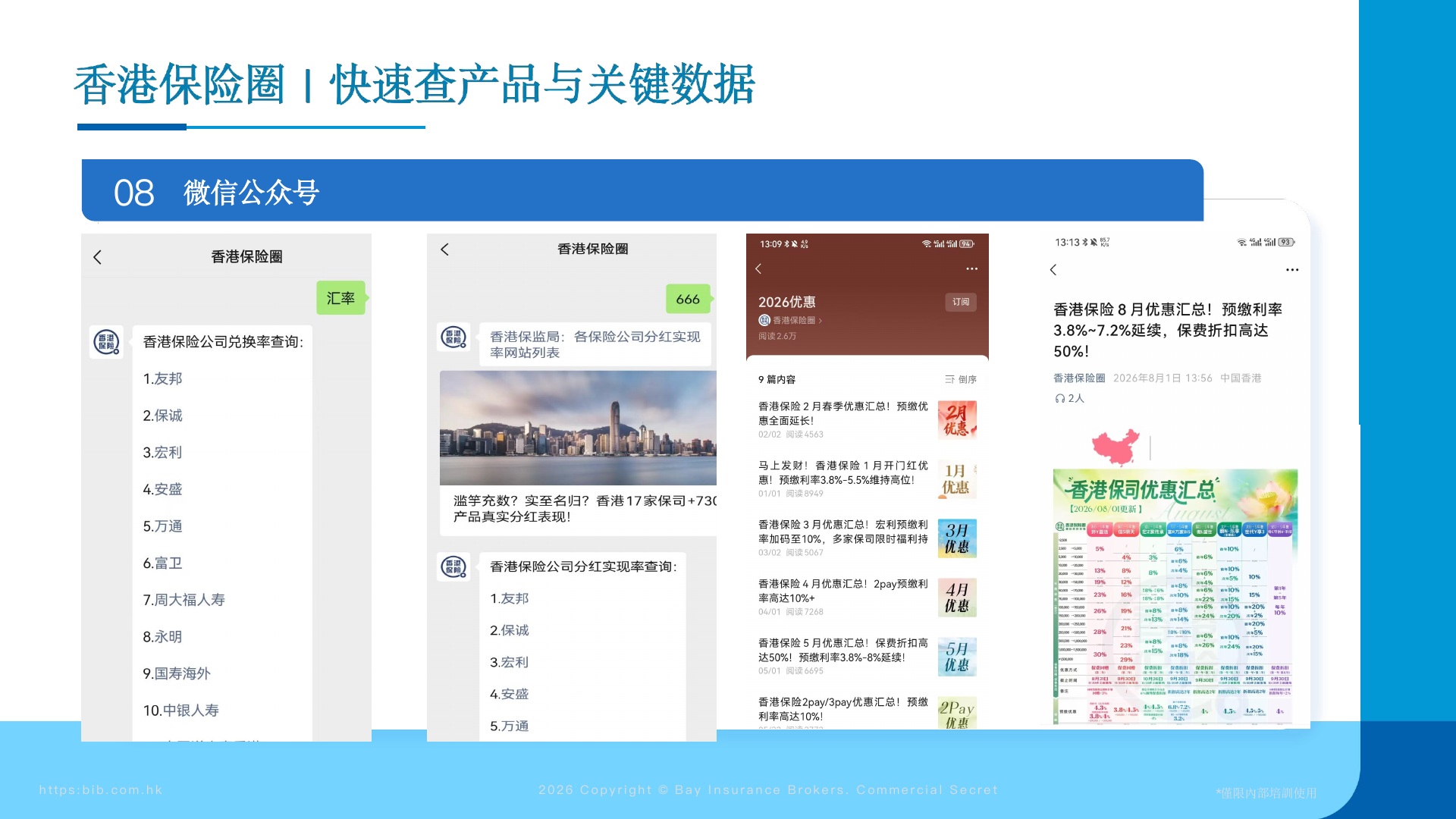Tap back arrow on 8月优惠汇总 article screen
The width and height of the screenshot is (1456, 819).
1053,269
